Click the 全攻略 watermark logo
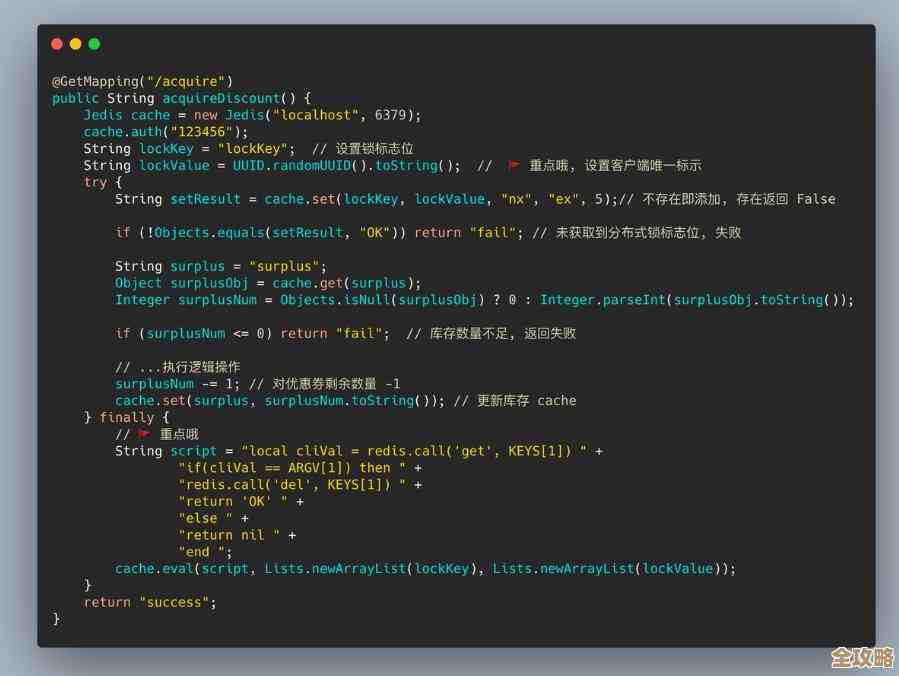The image size is (899, 676). tap(861, 658)
